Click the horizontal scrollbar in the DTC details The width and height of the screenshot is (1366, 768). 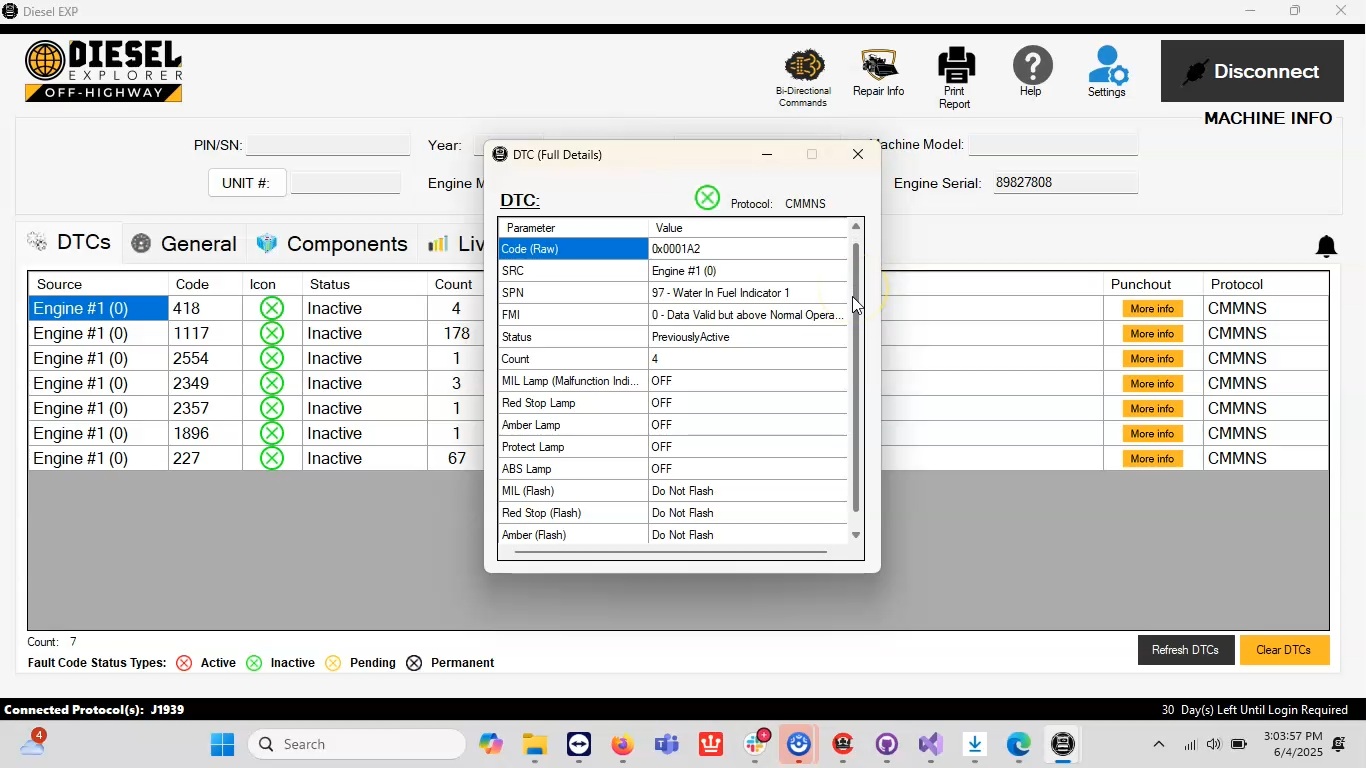click(670, 551)
